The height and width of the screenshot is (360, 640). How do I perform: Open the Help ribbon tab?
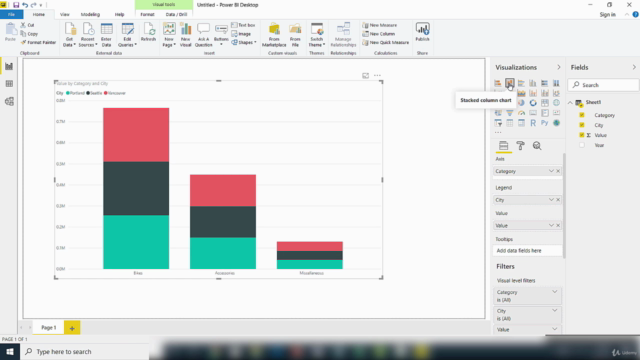[x=119, y=14]
